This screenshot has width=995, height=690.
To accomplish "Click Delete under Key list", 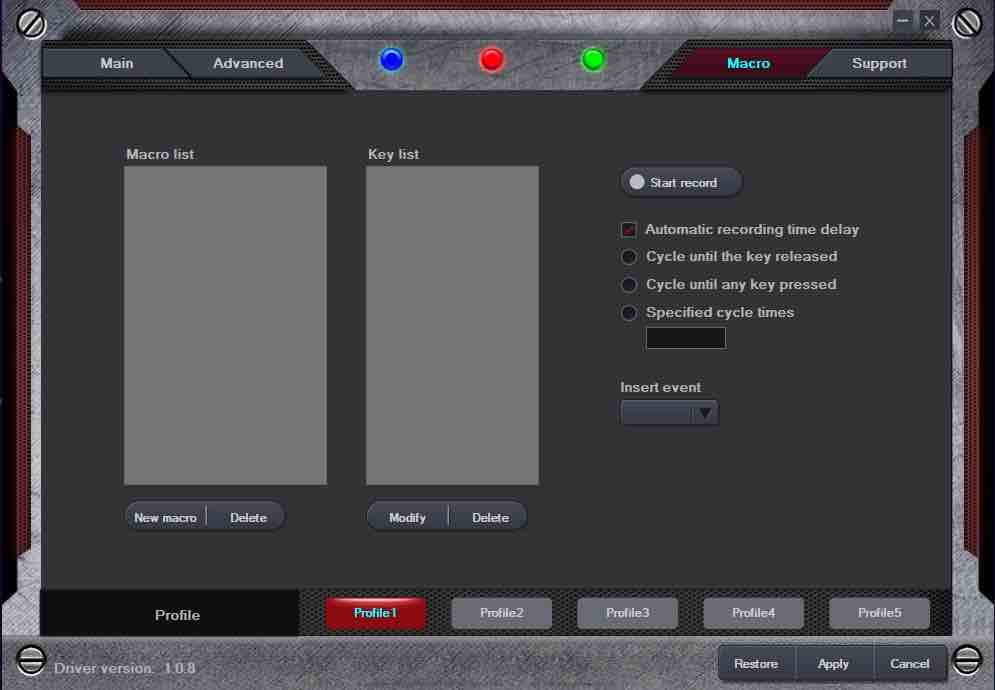I will (x=490, y=517).
